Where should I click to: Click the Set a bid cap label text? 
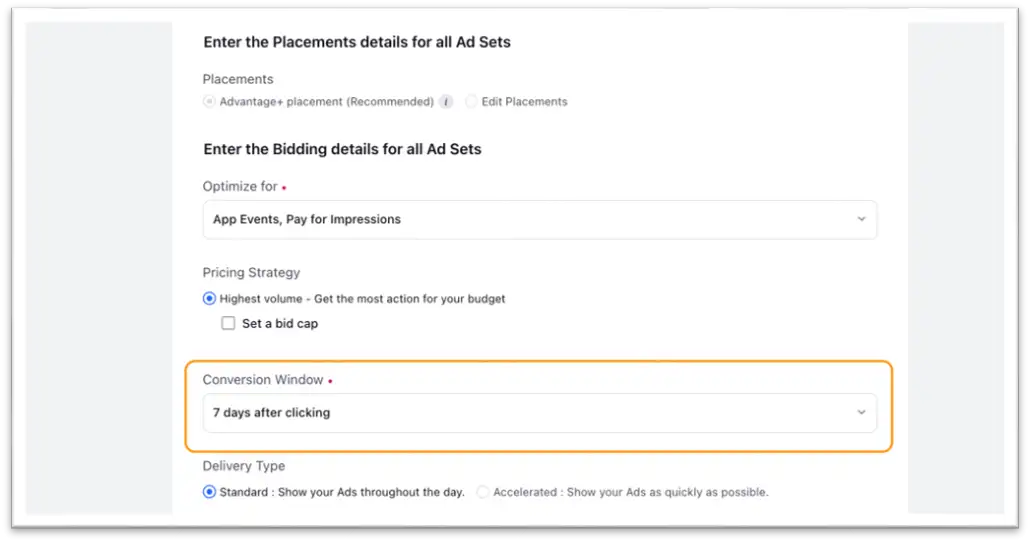[280, 323]
